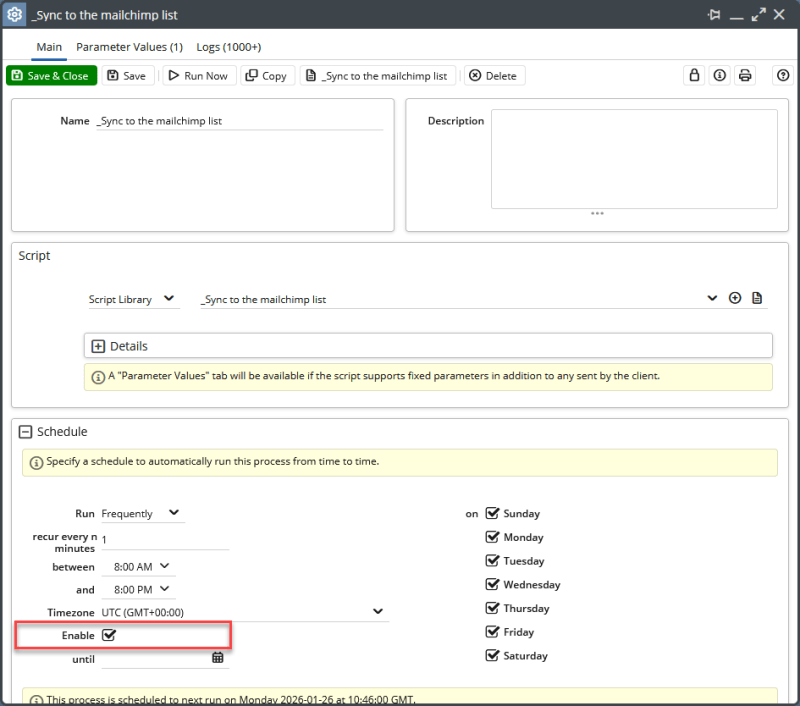Switch to Parameter Values tab
The width and height of the screenshot is (800, 706).
click(x=129, y=47)
